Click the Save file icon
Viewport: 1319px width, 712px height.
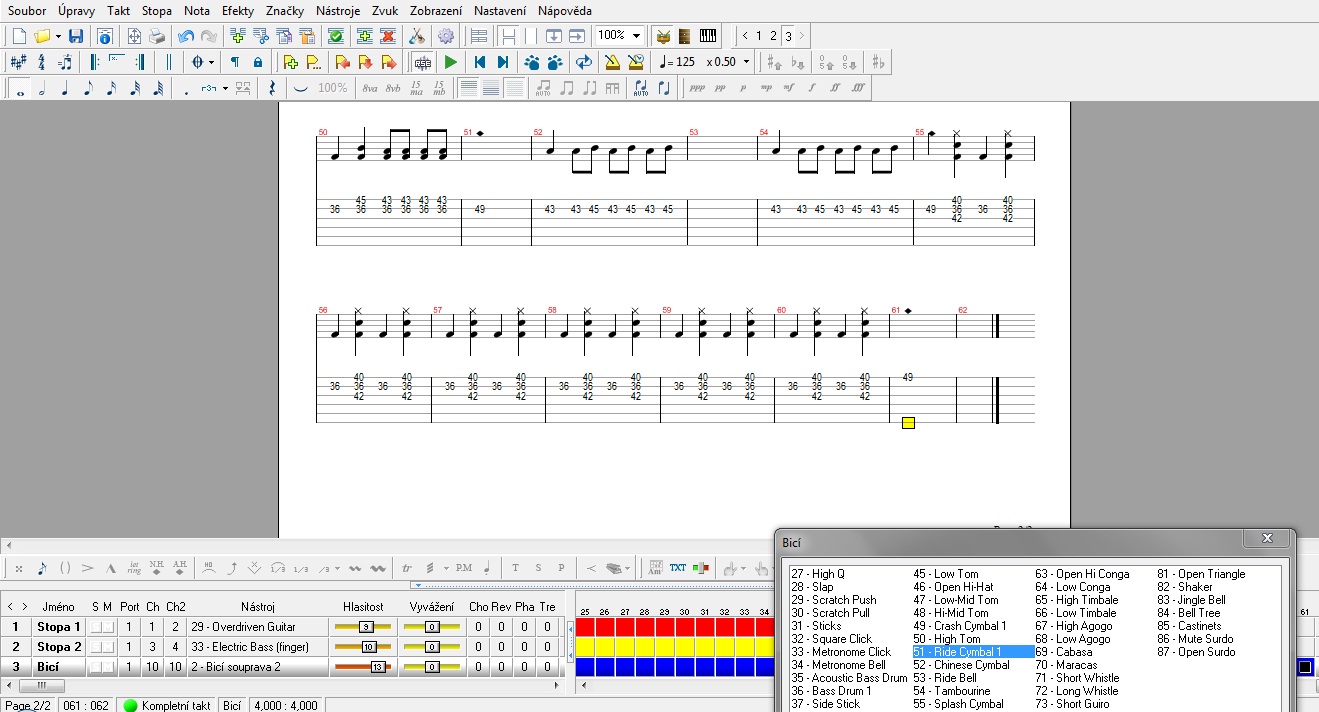pyautogui.click(x=76, y=36)
